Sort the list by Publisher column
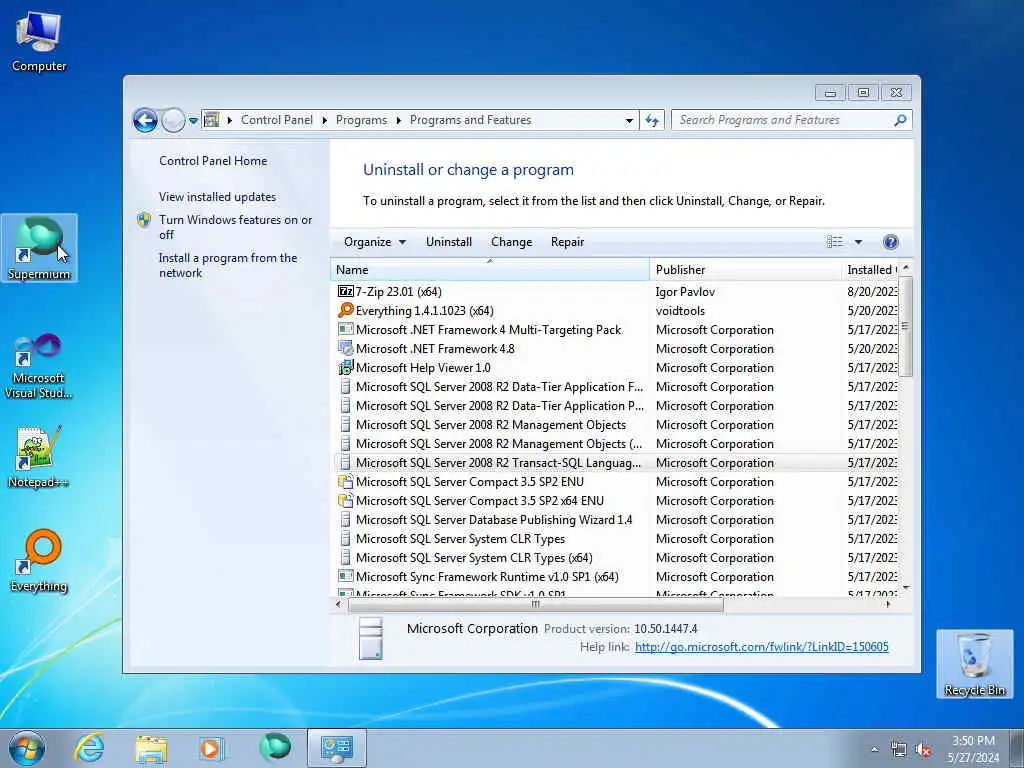This screenshot has height=768, width=1024. tap(745, 270)
